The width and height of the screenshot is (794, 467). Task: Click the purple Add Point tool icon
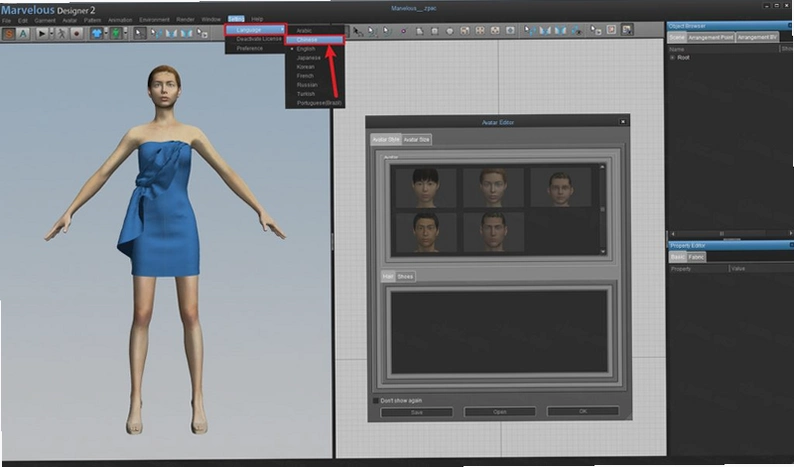(404, 31)
